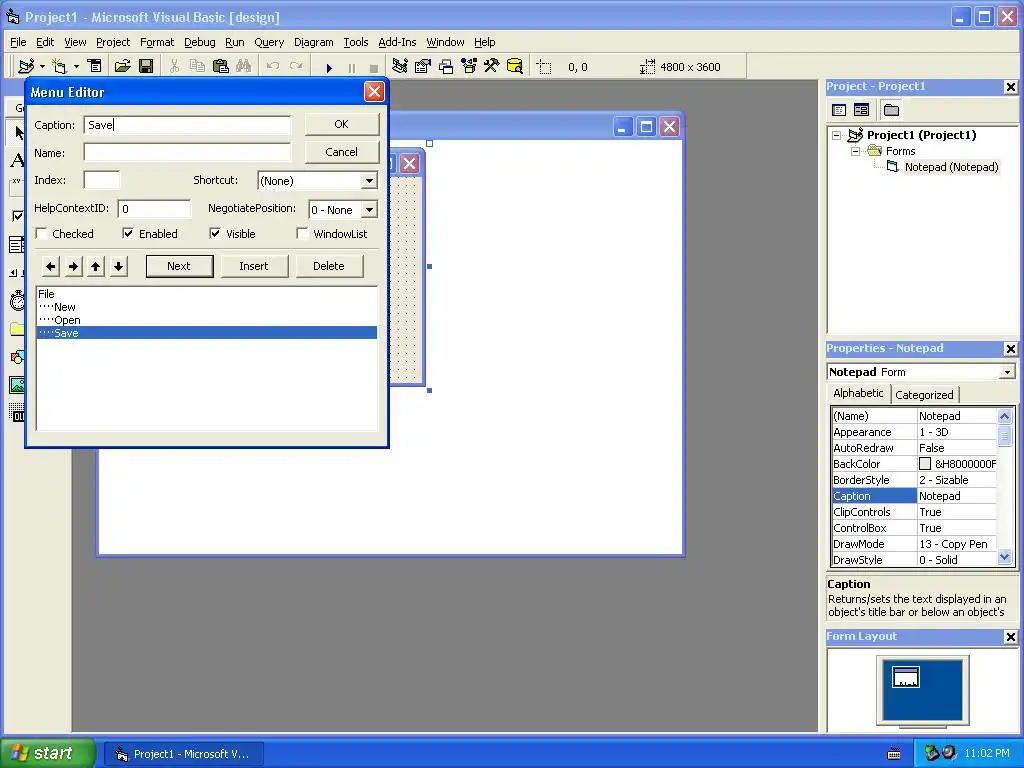
Task: Click the Project Explorer toolbar icon
Action: point(400,66)
